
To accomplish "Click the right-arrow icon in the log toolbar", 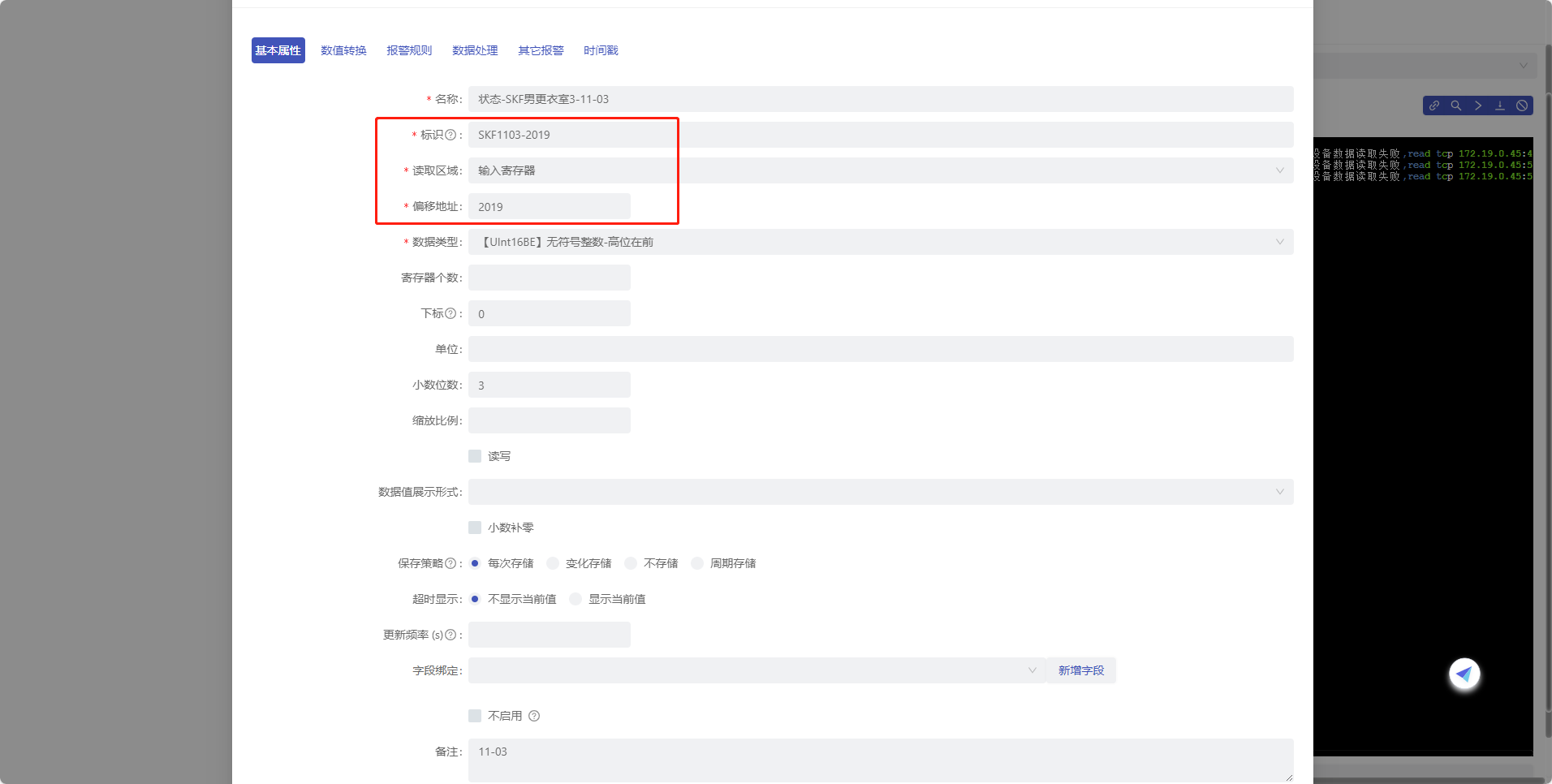I will [1478, 106].
